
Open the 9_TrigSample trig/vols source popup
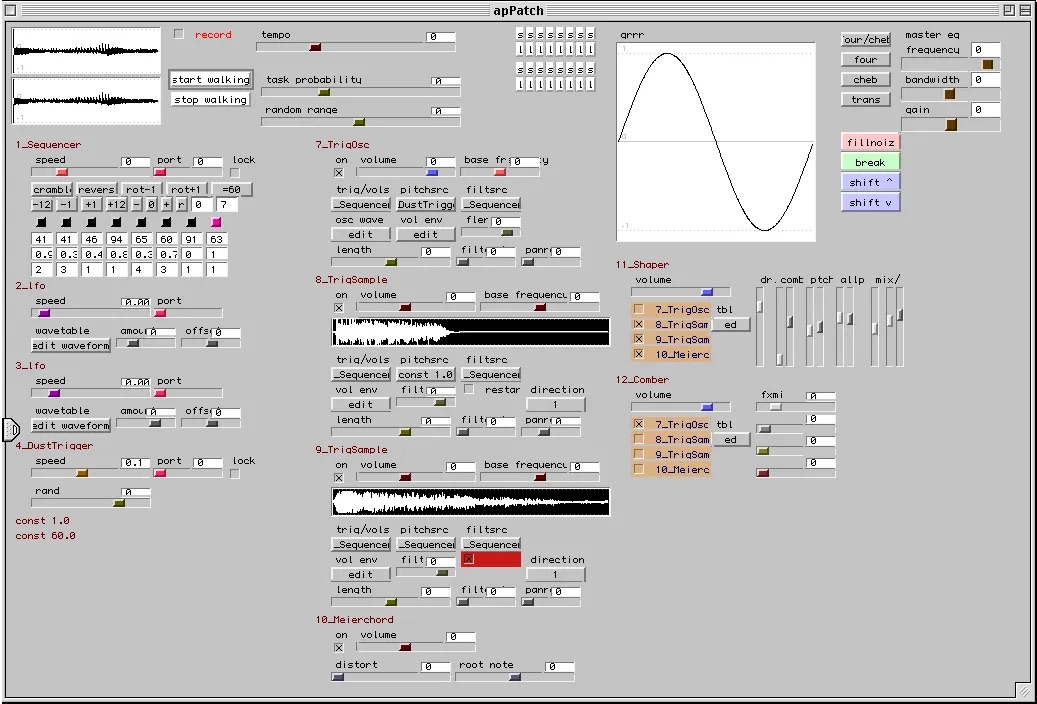click(x=361, y=545)
